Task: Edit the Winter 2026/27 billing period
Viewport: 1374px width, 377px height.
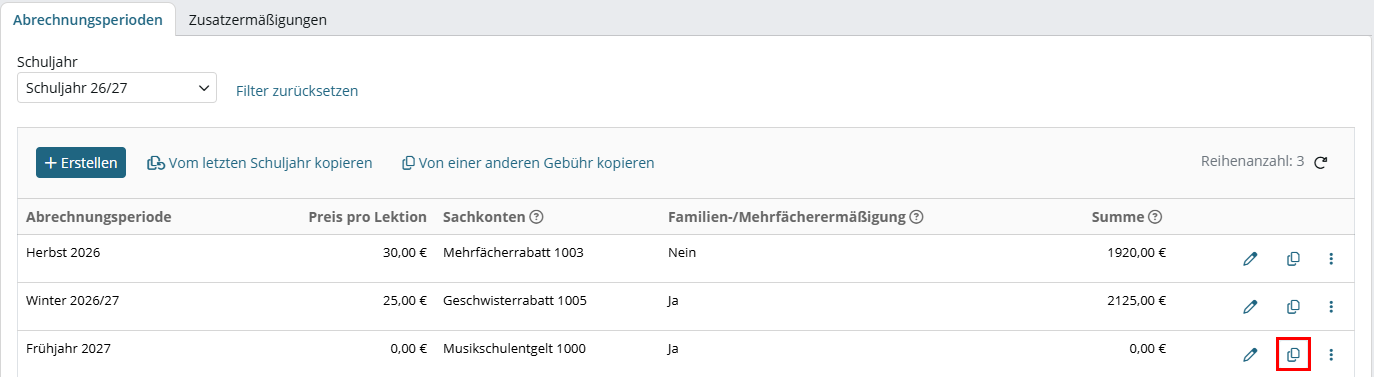Action: coord(1249,307)
